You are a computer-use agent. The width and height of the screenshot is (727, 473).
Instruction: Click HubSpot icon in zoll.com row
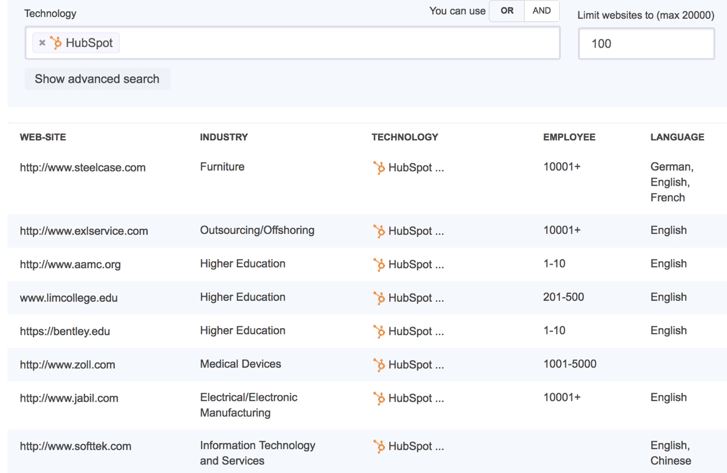(379, 364)
